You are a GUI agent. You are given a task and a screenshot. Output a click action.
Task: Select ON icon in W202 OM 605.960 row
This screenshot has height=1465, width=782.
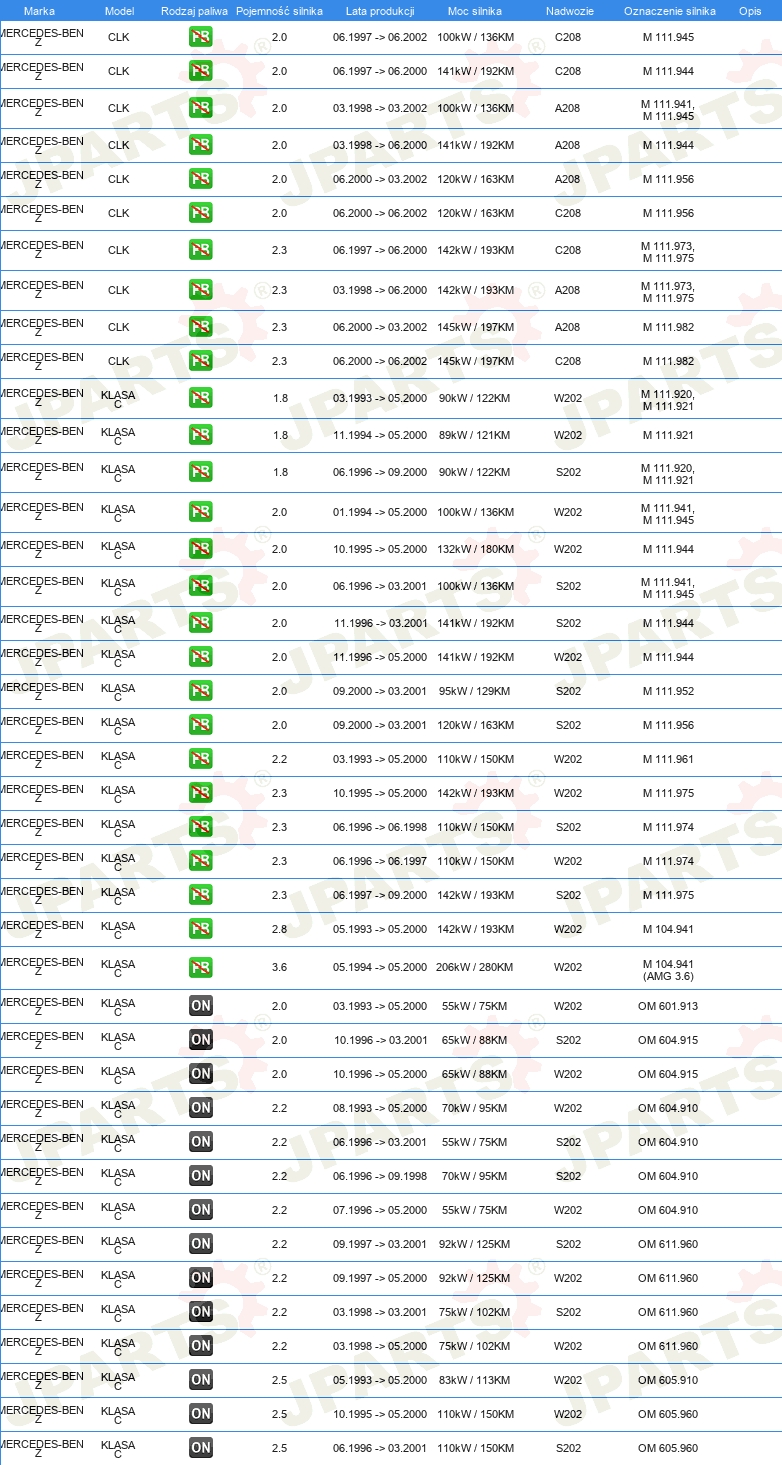point(201,1414)
